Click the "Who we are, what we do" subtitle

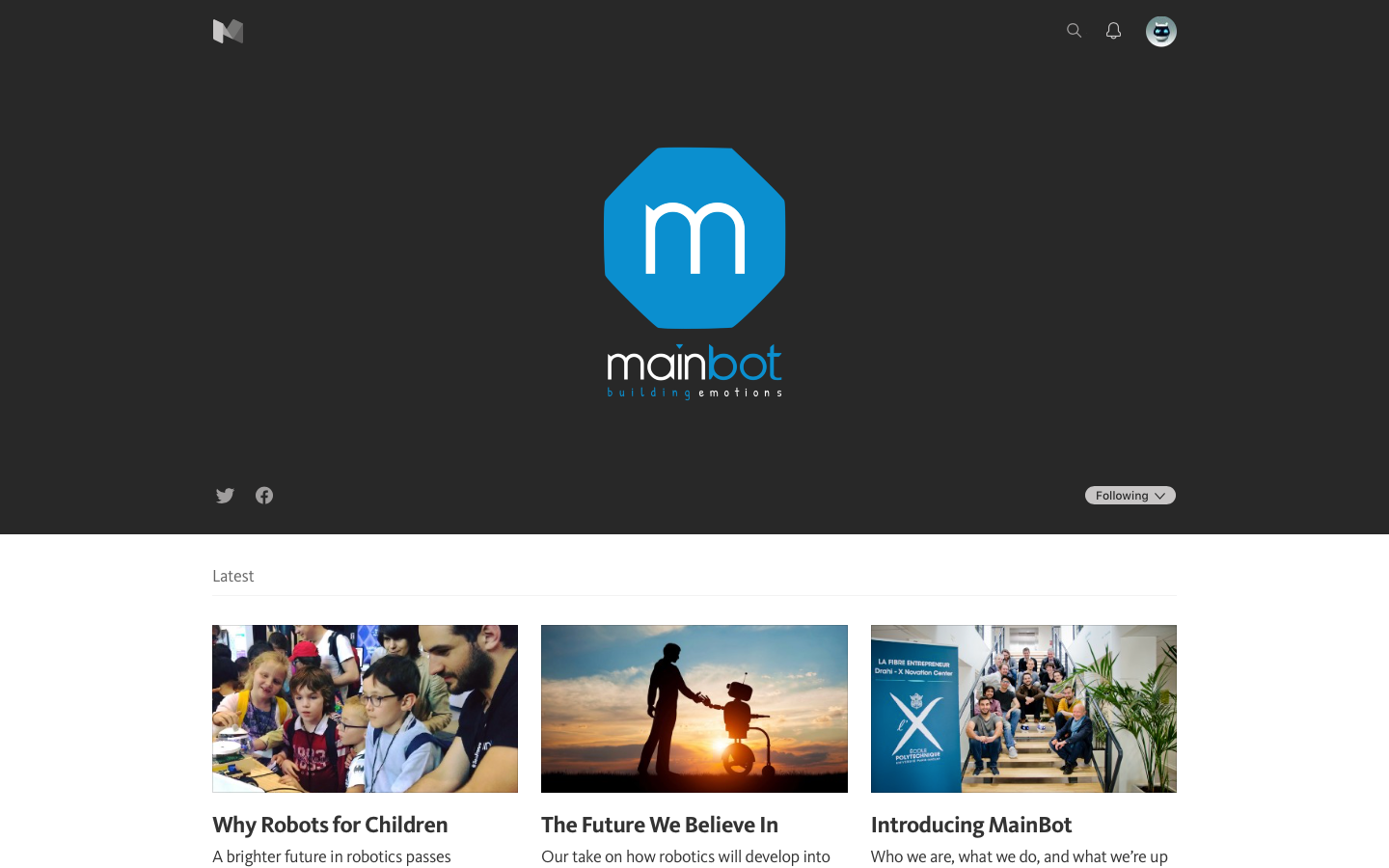(x=1020, y=856)
